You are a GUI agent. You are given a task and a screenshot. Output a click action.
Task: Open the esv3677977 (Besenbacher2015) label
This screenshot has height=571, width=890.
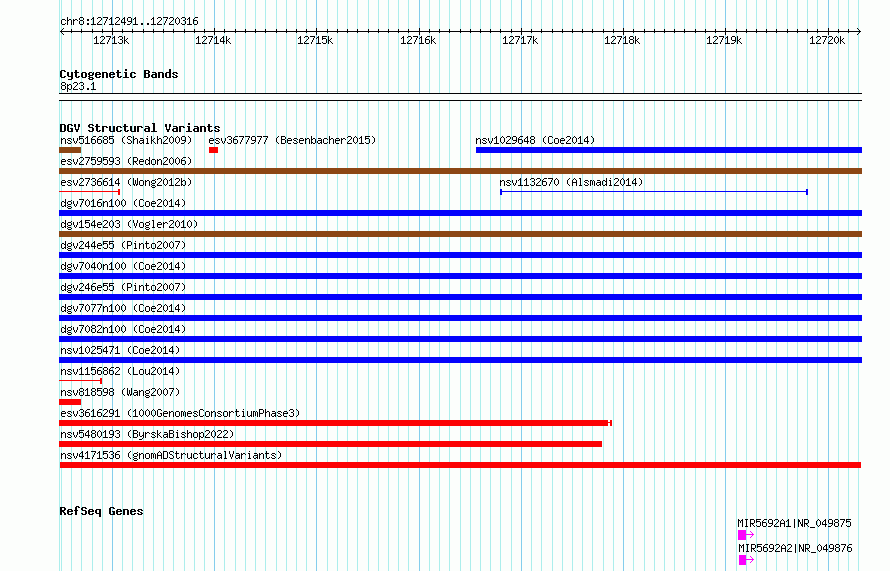[292, 140]
